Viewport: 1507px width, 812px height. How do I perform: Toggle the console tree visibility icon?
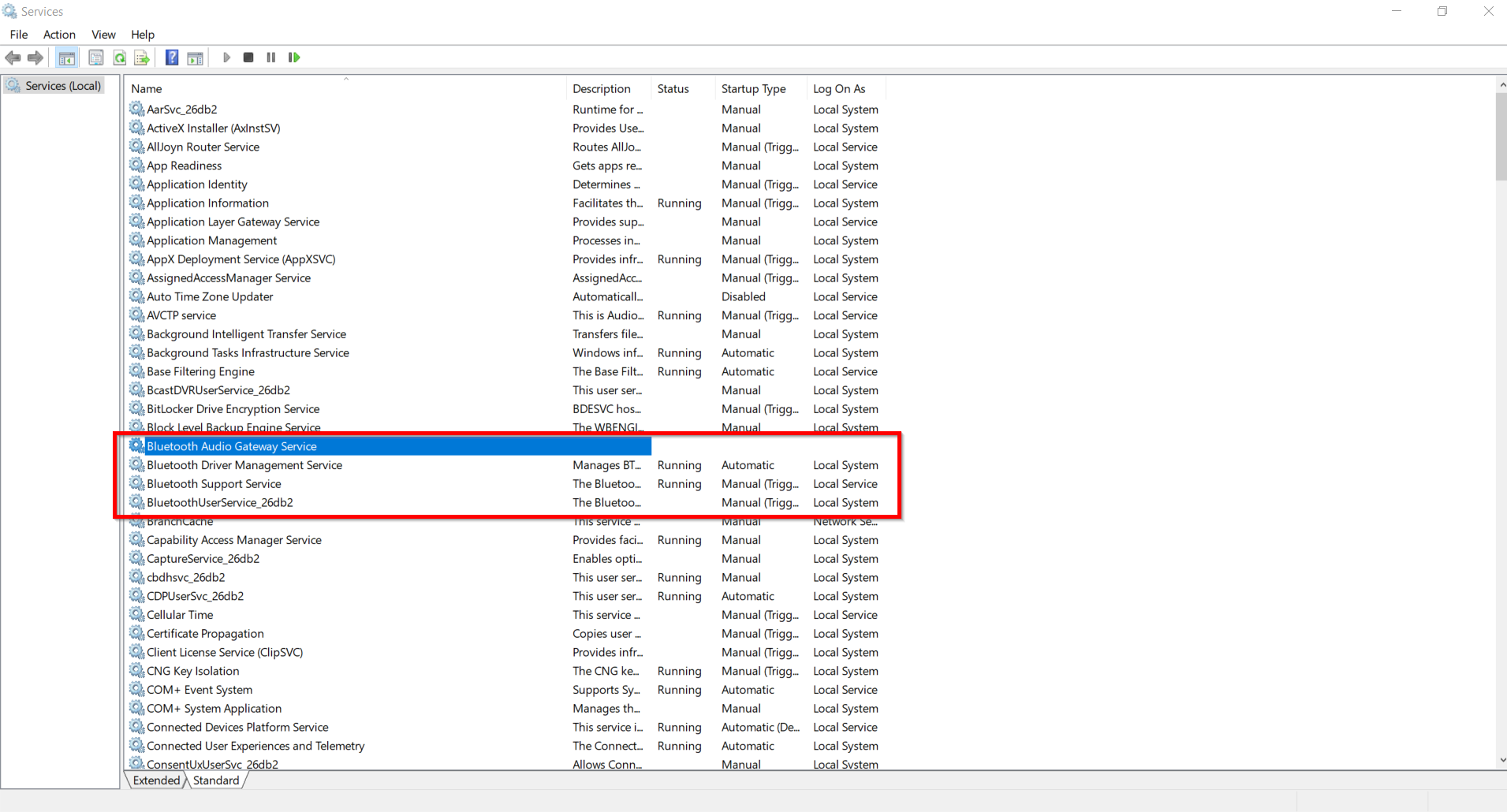point(67,57)
